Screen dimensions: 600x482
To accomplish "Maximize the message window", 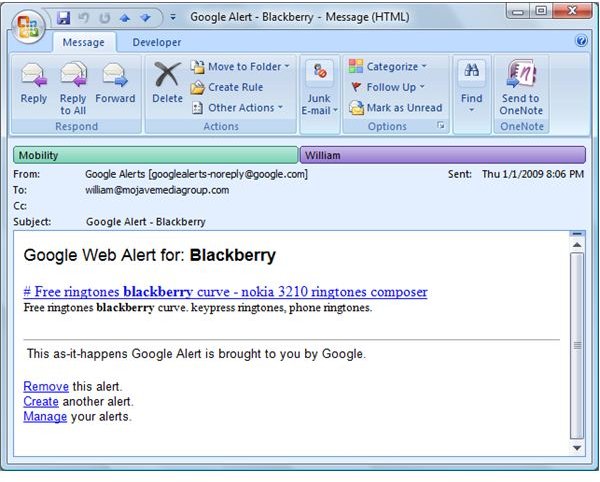I will click(541, 11).
